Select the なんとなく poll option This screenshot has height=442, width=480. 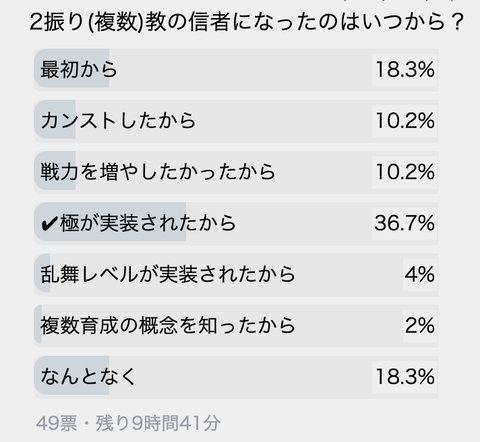[236, 377]
